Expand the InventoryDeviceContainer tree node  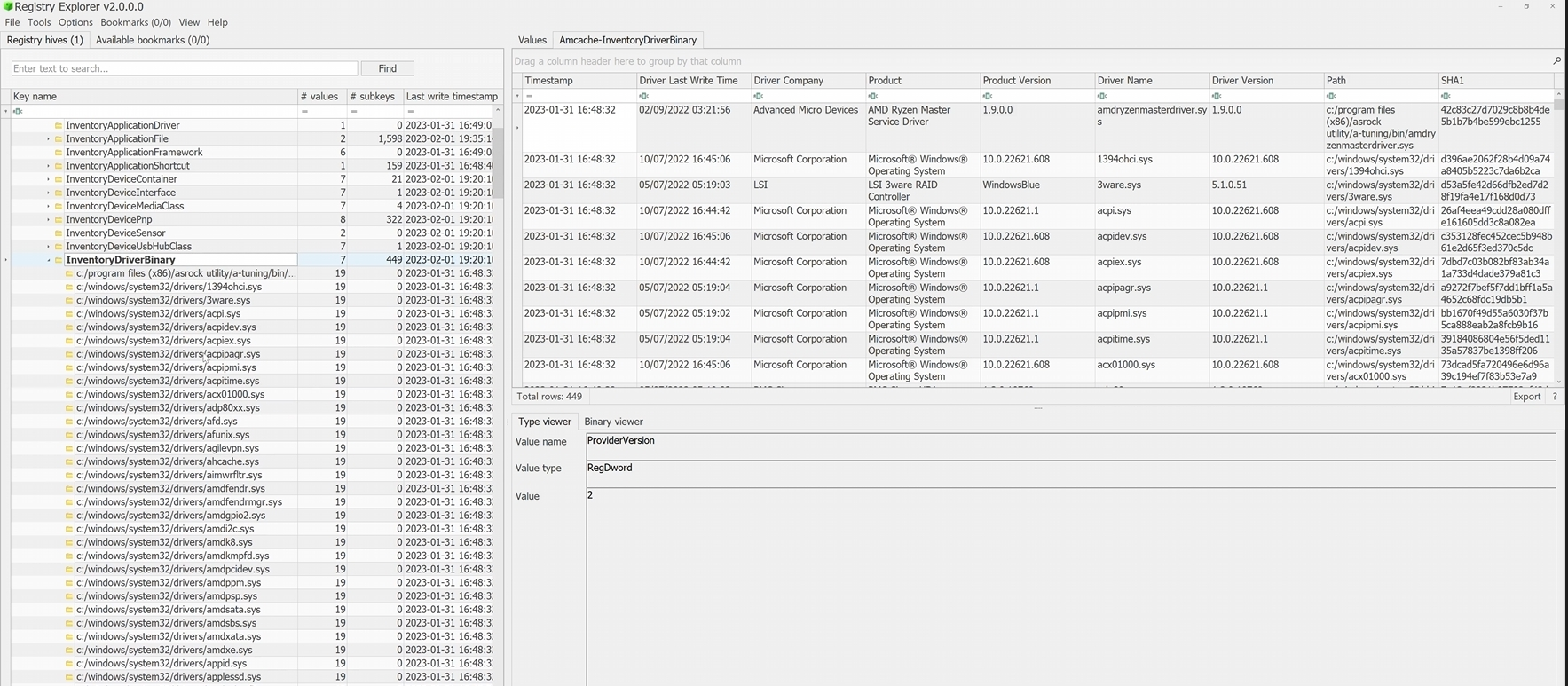point(48,179)
